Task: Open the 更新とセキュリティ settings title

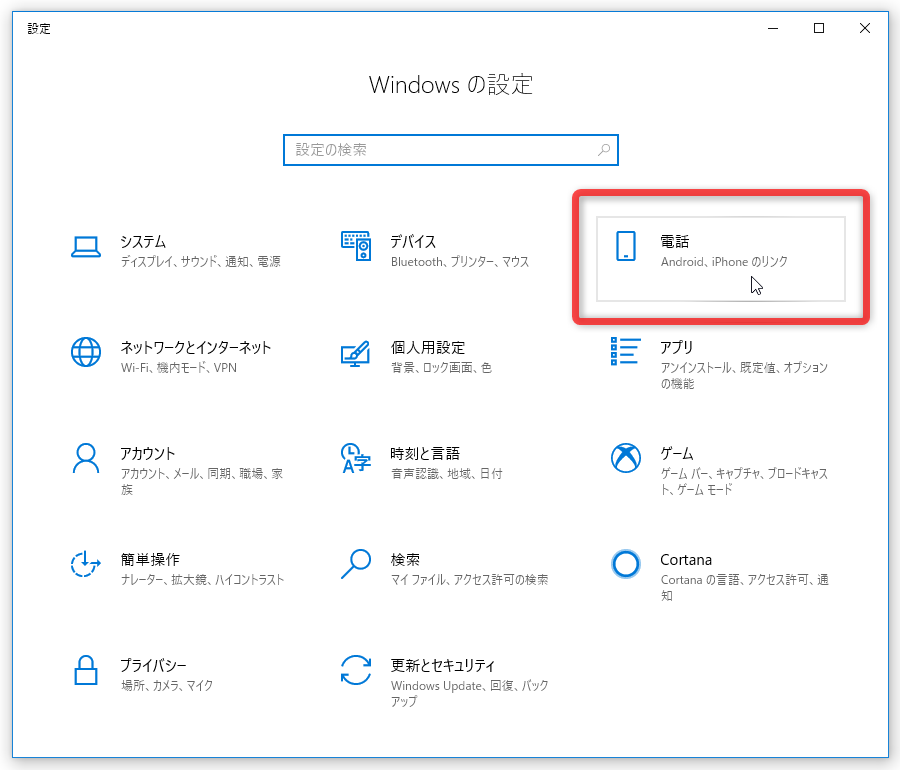Action: (x=443, y=666)
